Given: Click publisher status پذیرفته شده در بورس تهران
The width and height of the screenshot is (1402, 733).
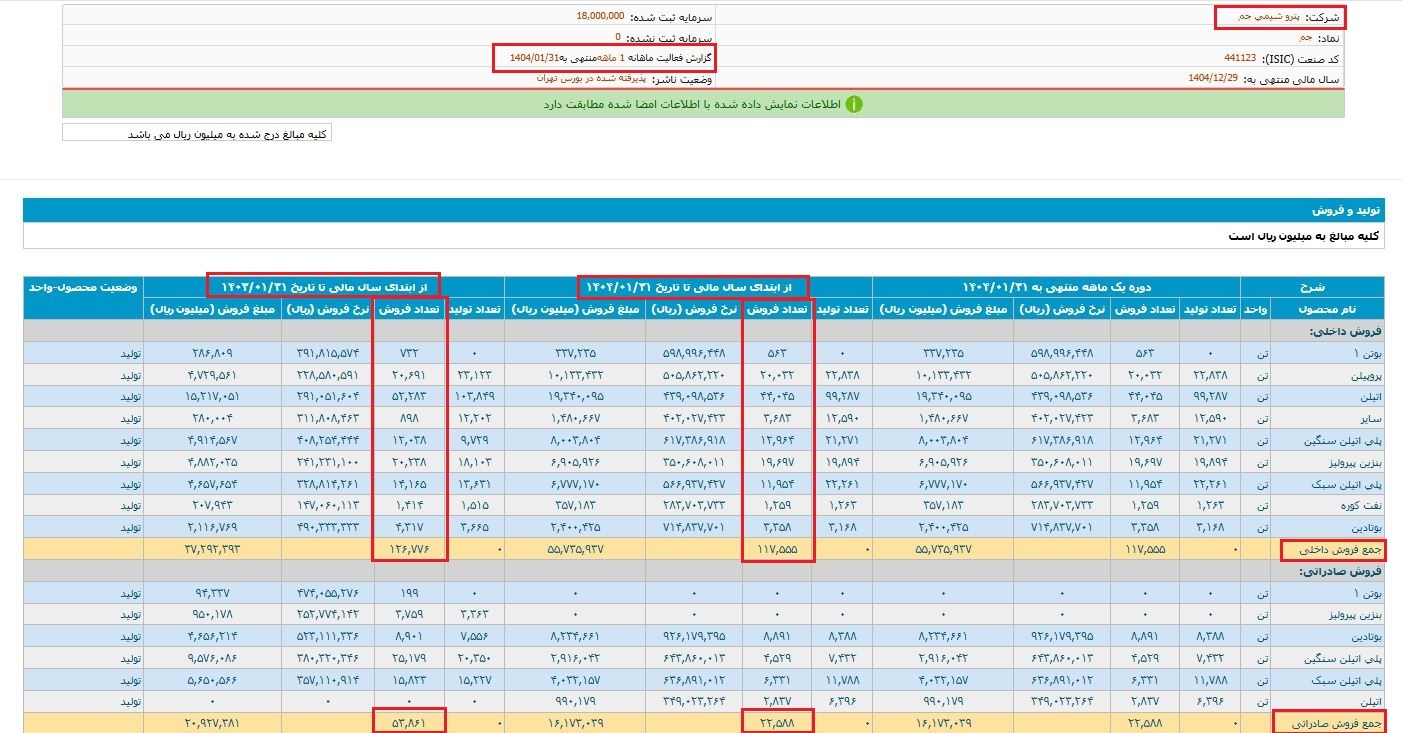Looking at the screenshot, I should coord(590,77).
